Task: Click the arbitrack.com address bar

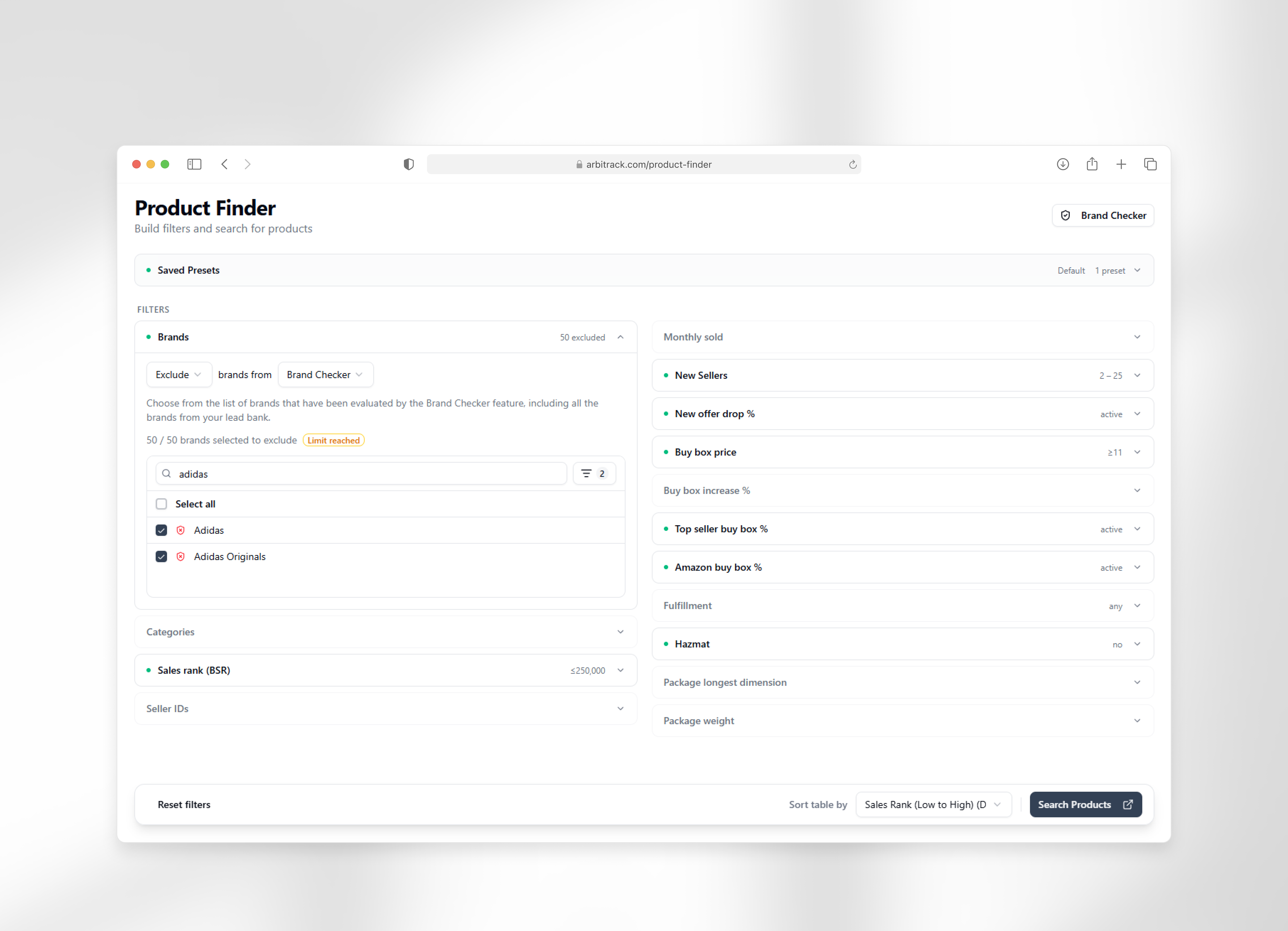Action: [x=644, y=165]
